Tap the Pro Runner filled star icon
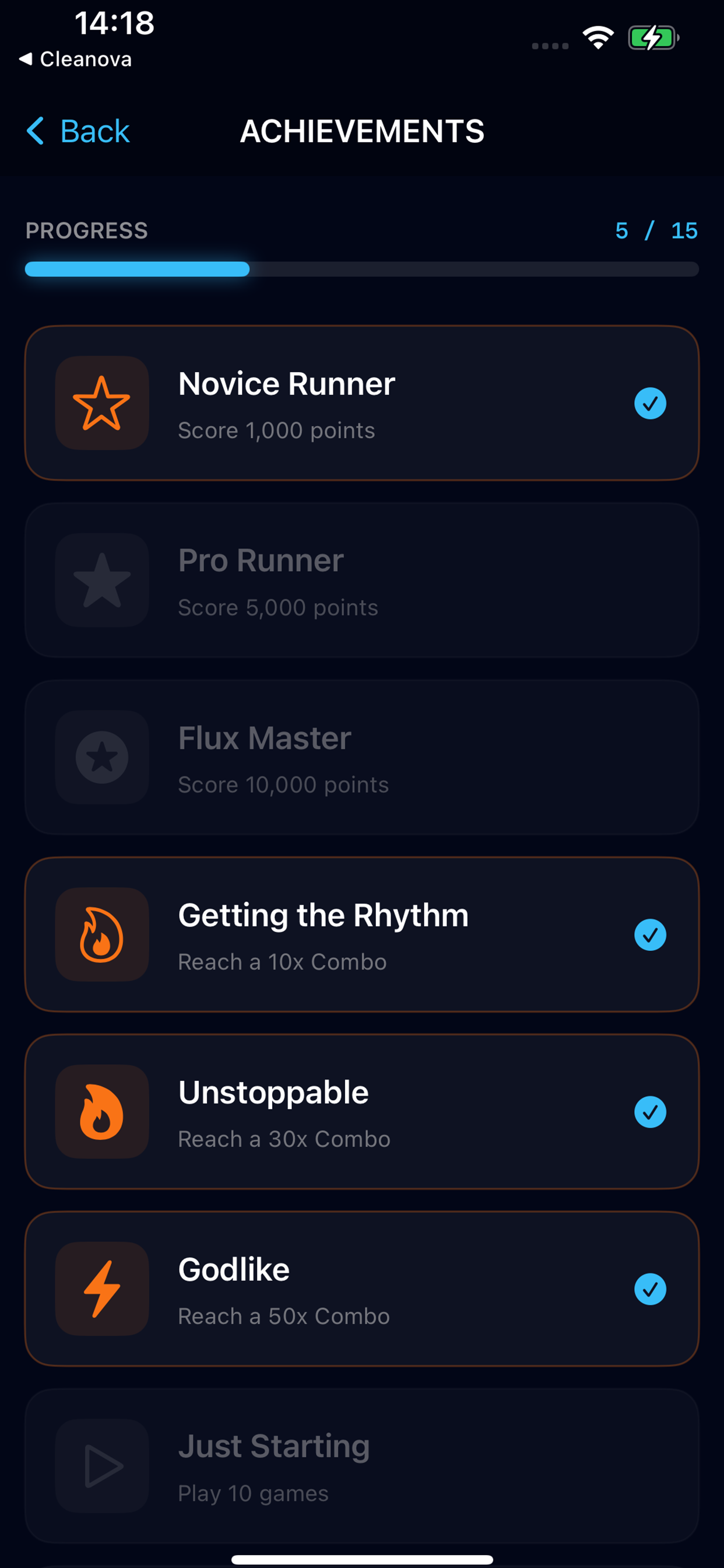This screenshot has width=724, height=1568. click(x=101, y=580)
